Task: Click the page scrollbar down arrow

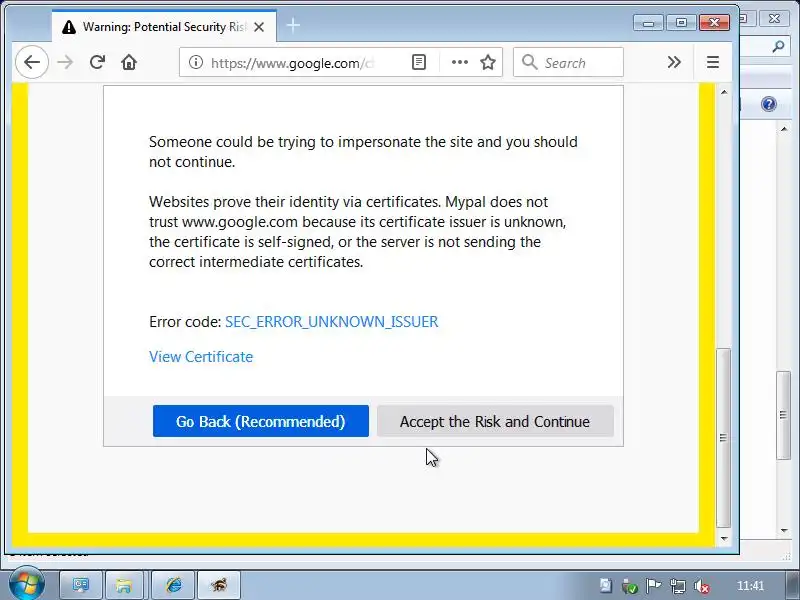Action: [x=723, y=538]
